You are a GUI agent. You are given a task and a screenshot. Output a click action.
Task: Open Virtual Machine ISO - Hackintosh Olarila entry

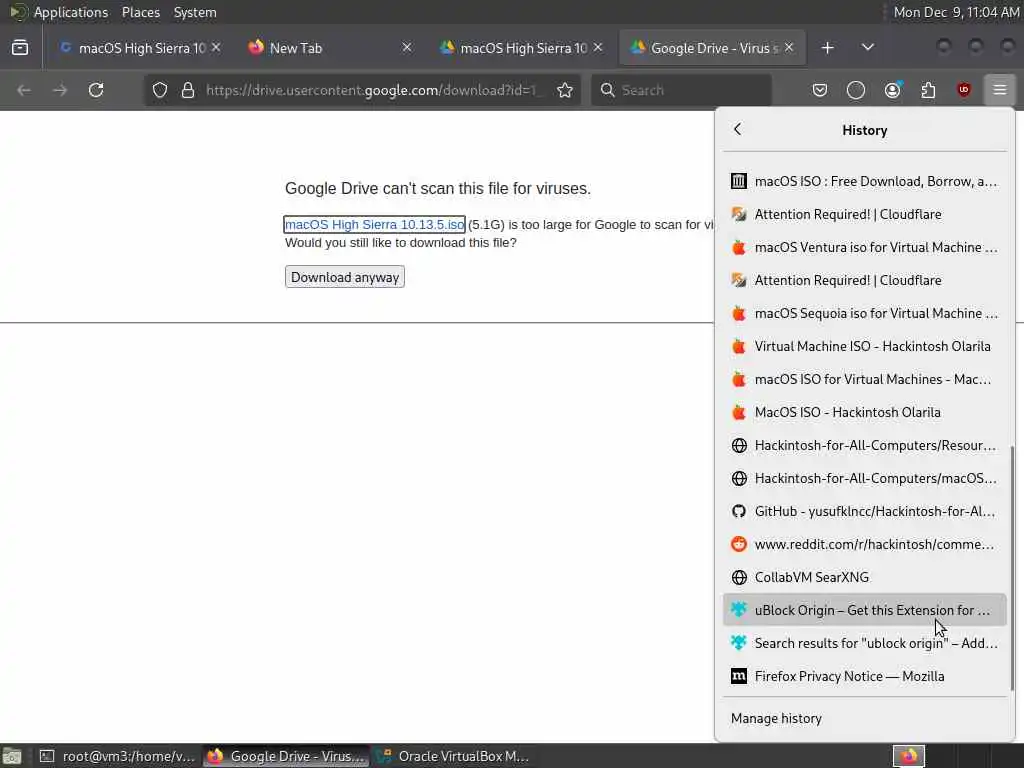[x=865, y=346]
